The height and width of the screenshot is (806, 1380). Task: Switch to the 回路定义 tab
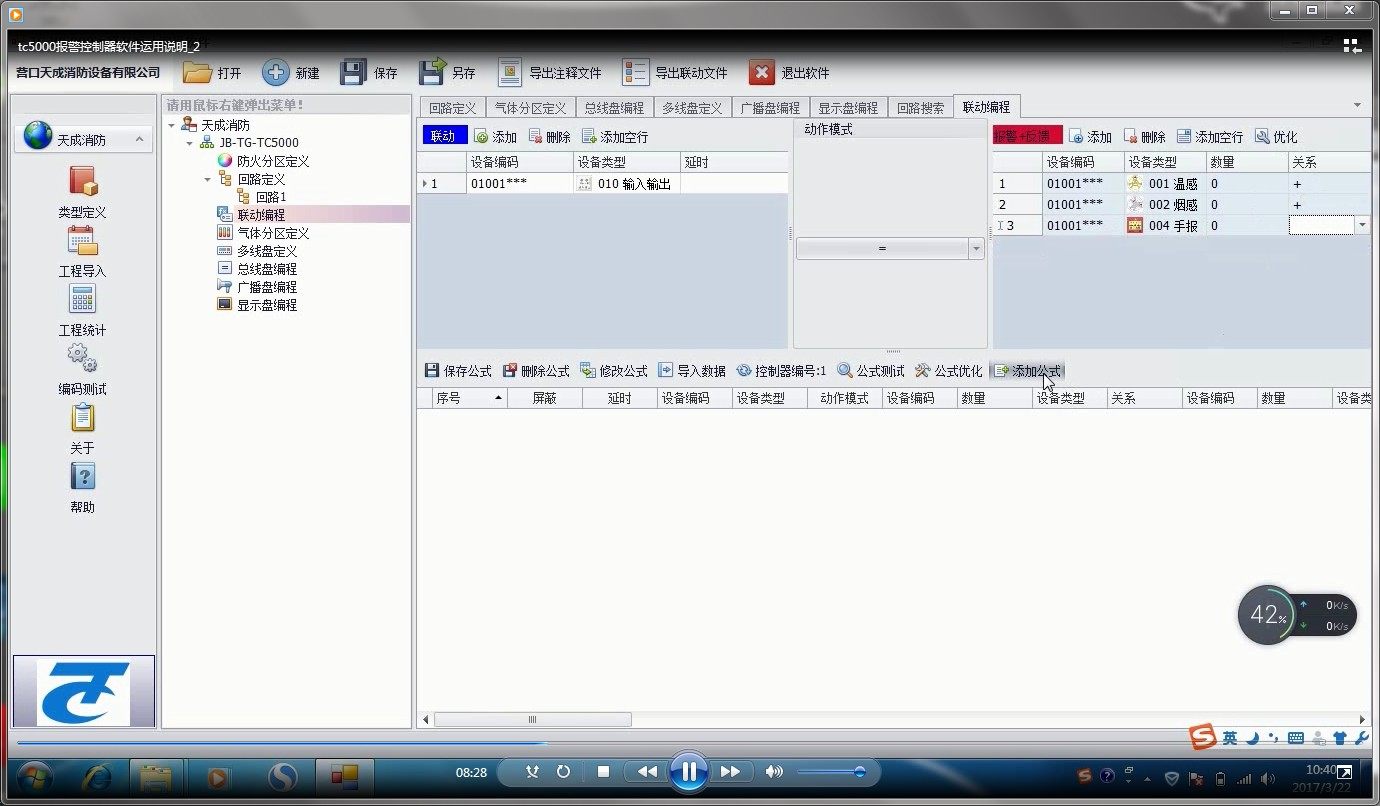pos(452,108)
